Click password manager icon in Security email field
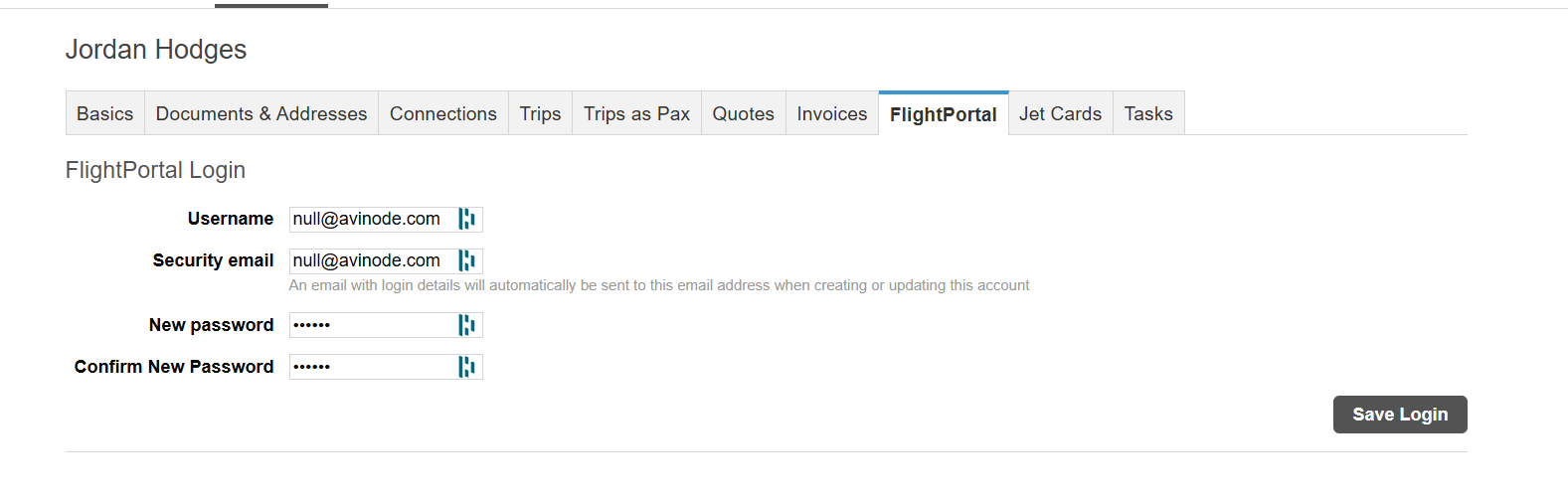The image size is (1568, 504). coord(466,260)
